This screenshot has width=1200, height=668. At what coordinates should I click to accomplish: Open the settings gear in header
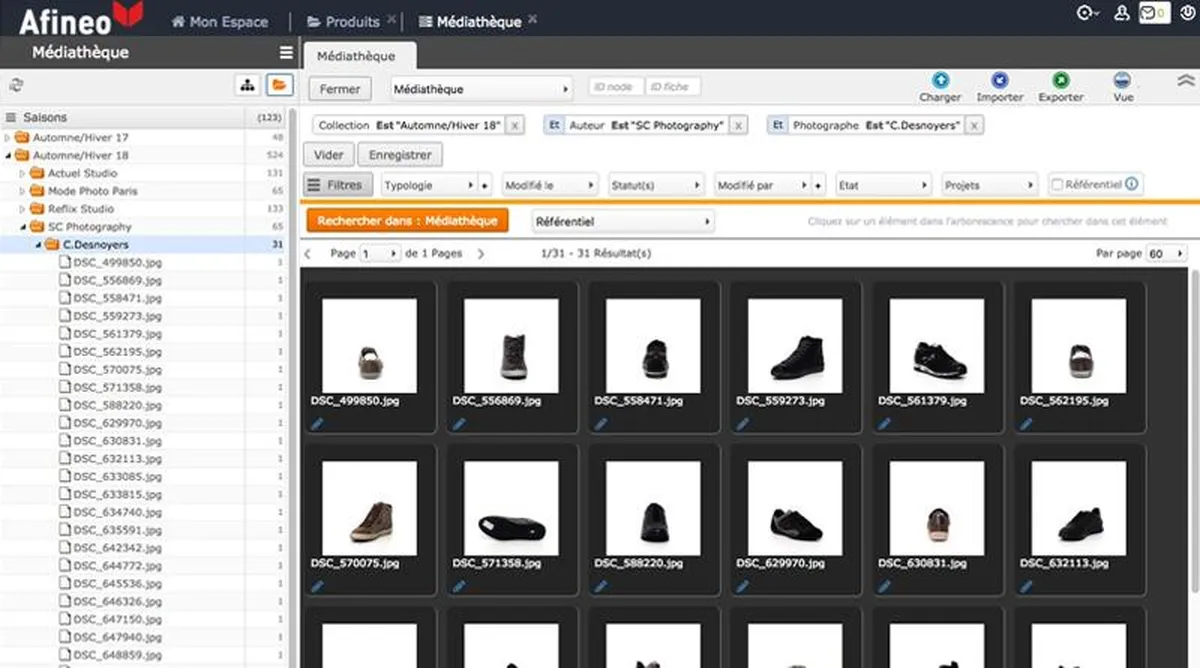pos(1087,13)
